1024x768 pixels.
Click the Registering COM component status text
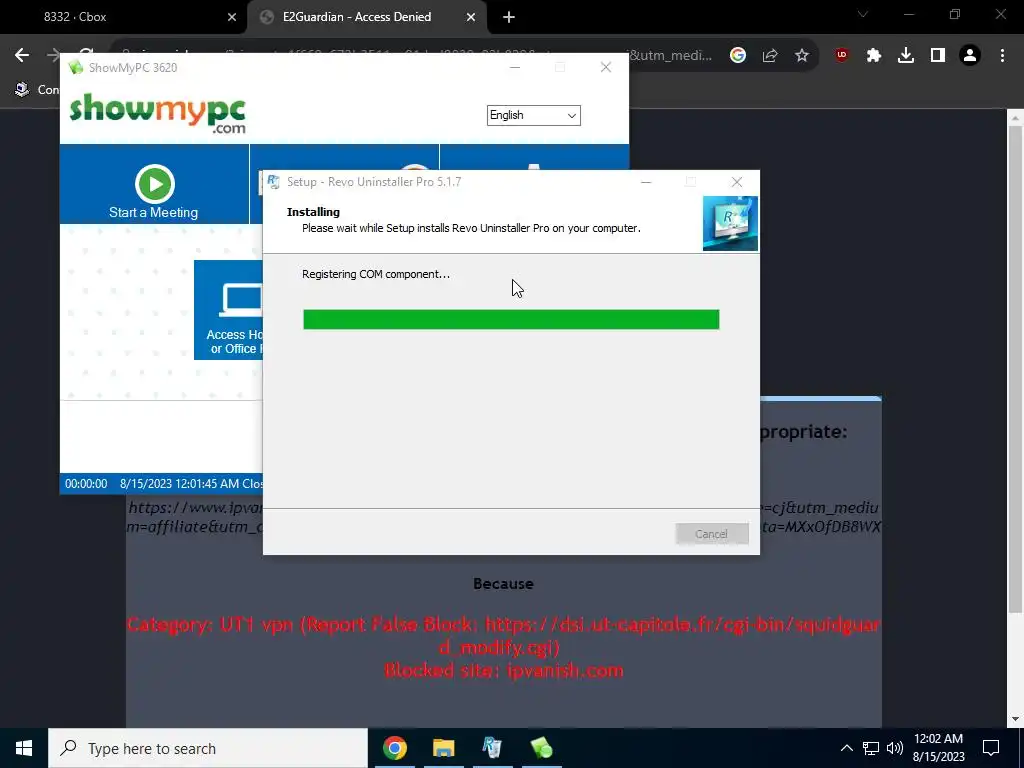coord(376,274)
